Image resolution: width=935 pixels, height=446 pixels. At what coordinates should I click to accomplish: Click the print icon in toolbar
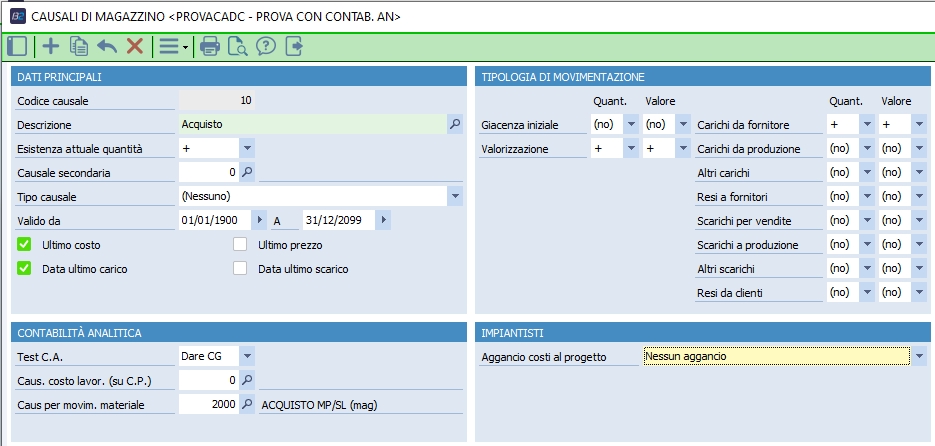point(210,46)
